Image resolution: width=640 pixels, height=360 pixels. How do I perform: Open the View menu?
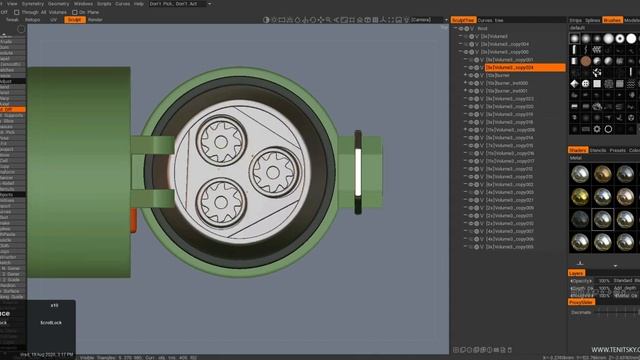coord(12,4)
